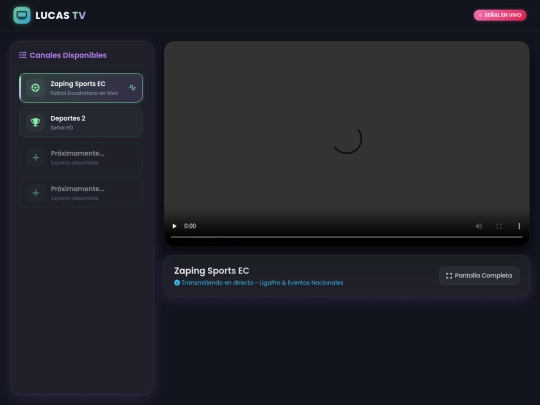Viewport: 540px width, 405px height.
Task: Click the trophy icon of Deportes 2
Action: (x=35, y=122)
